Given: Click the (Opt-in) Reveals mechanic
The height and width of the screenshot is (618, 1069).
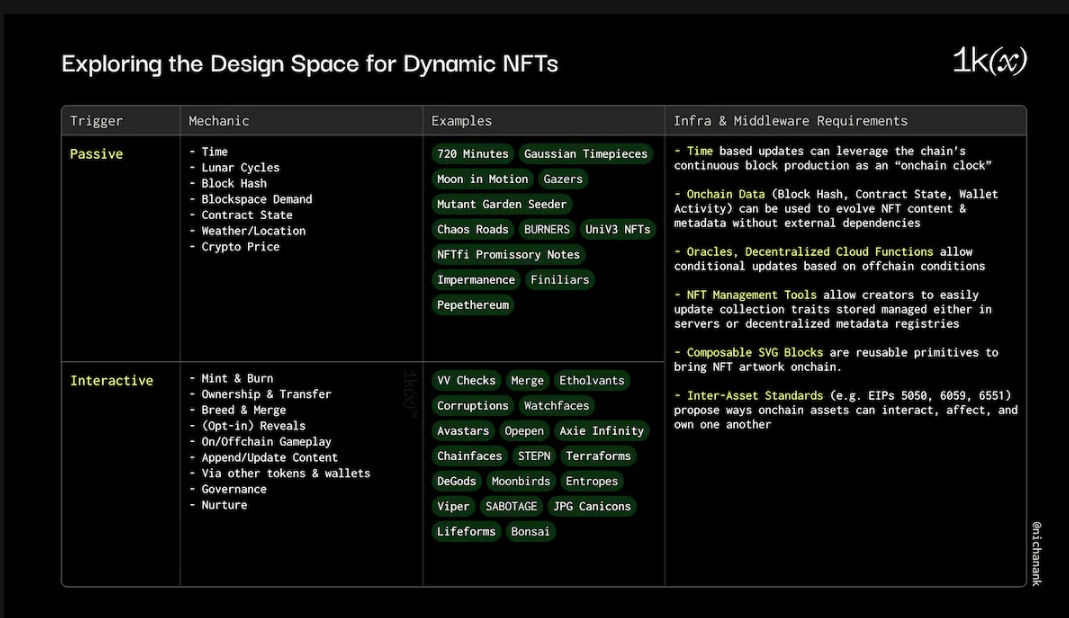Looking at the screenshot, I should pyautogui.click(x=253, y=426).
